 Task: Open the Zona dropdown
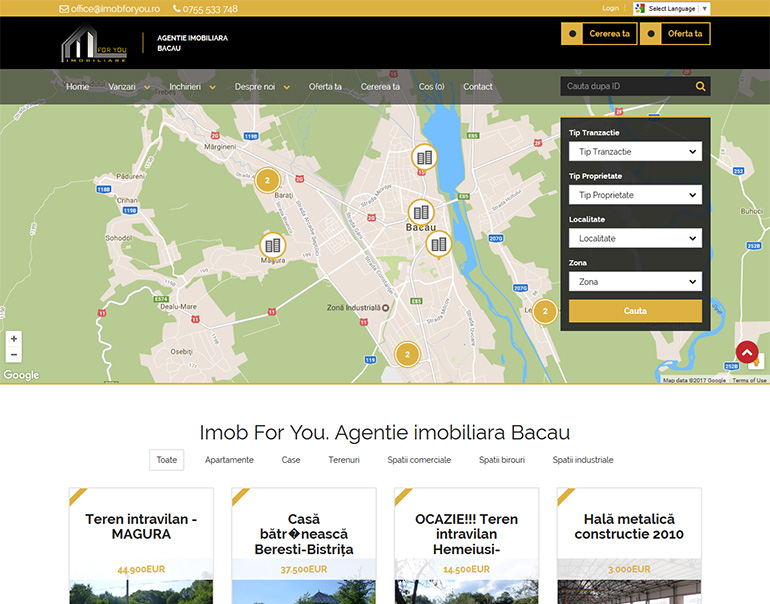(635, 282)
